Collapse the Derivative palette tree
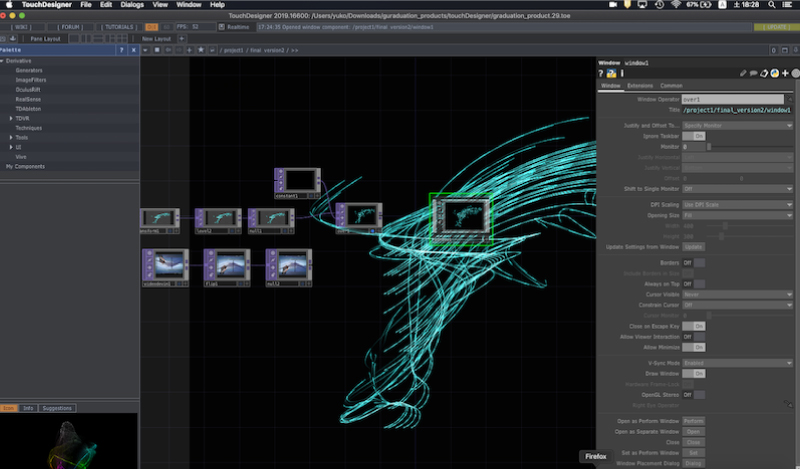Image resolution: width=800 pixels, height=469 pixels. (3, 61)
